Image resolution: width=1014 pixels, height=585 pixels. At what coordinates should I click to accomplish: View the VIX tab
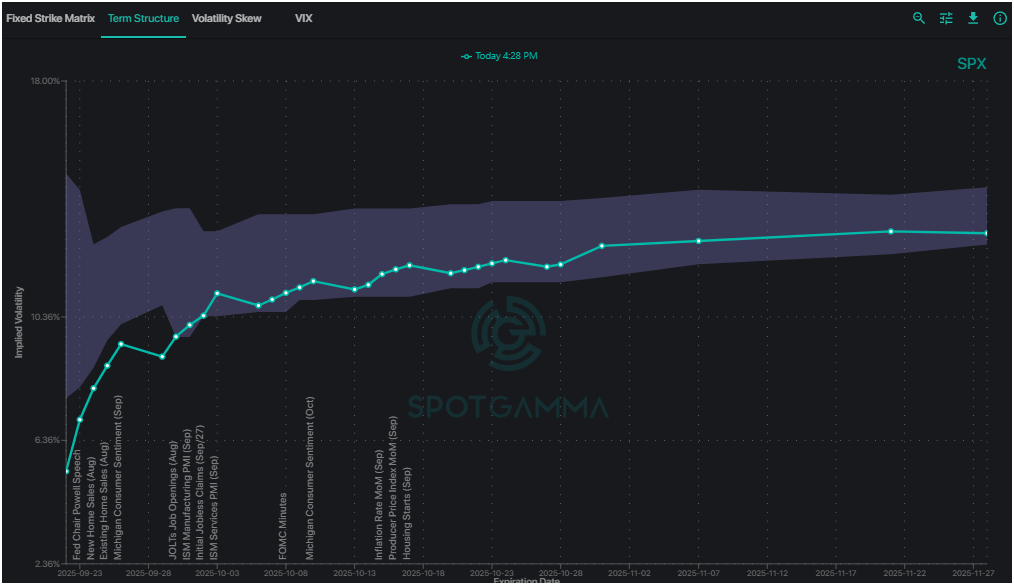(x=302, y=18)
